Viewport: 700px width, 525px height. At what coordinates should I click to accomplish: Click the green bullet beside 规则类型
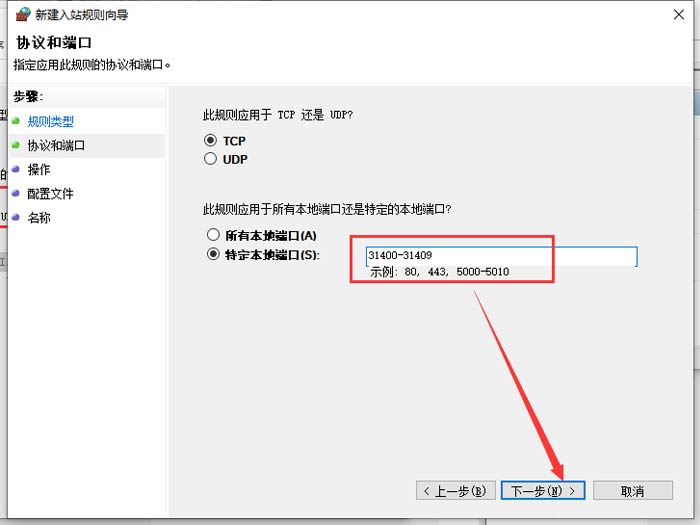(x=17, y=121)
